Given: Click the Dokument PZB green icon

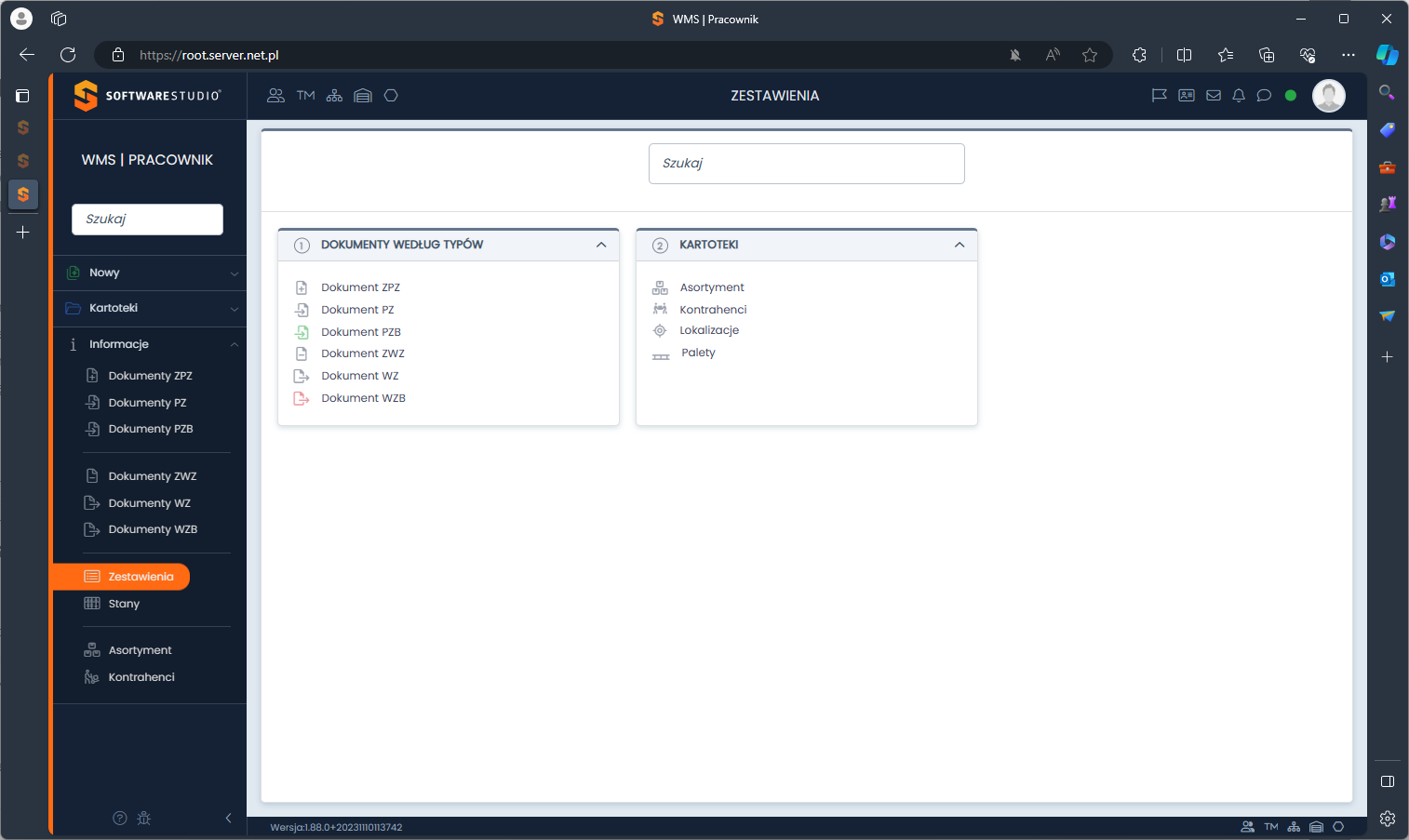Looking at the screenshot, I should (x=302, y=332).
